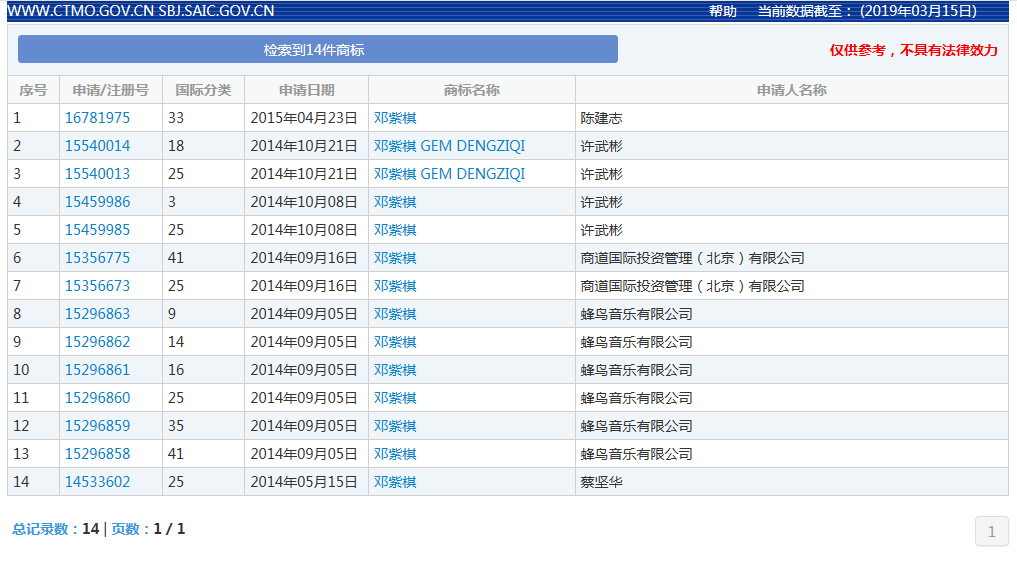The width and height of the screenshot is (1017, 568).
Task: Open 邓紫棋 GEM DENGZIQI trademark in class 18
Action: (x=449, y=146)
